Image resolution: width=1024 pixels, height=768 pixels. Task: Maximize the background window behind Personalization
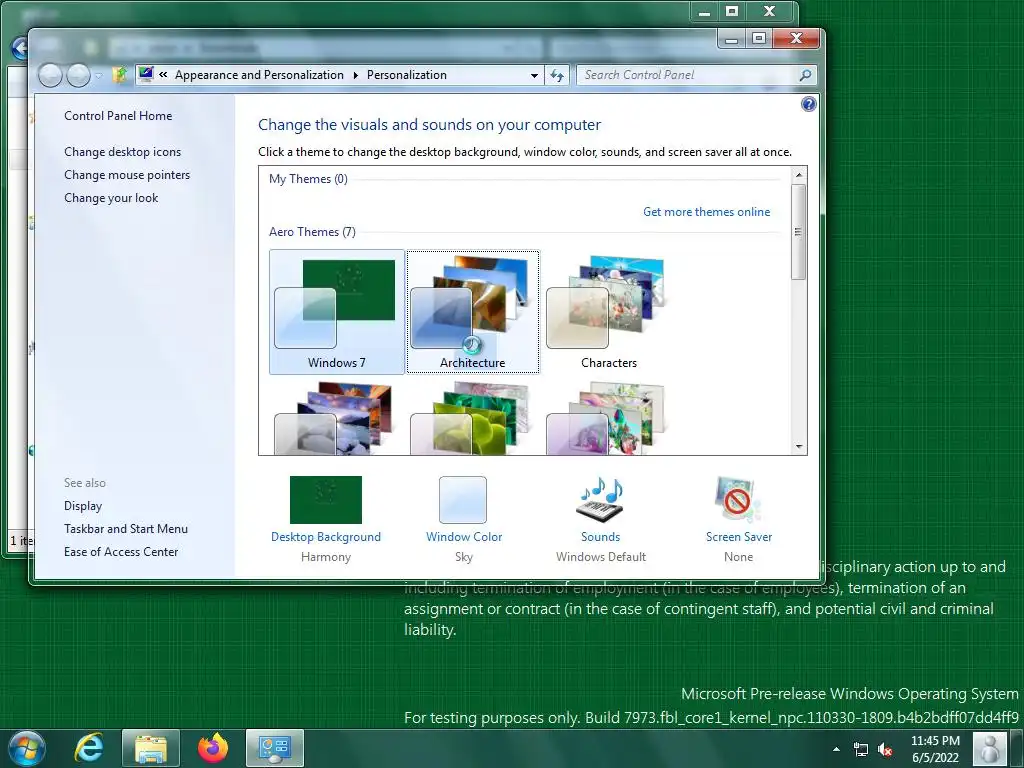[x=732, y=12]
